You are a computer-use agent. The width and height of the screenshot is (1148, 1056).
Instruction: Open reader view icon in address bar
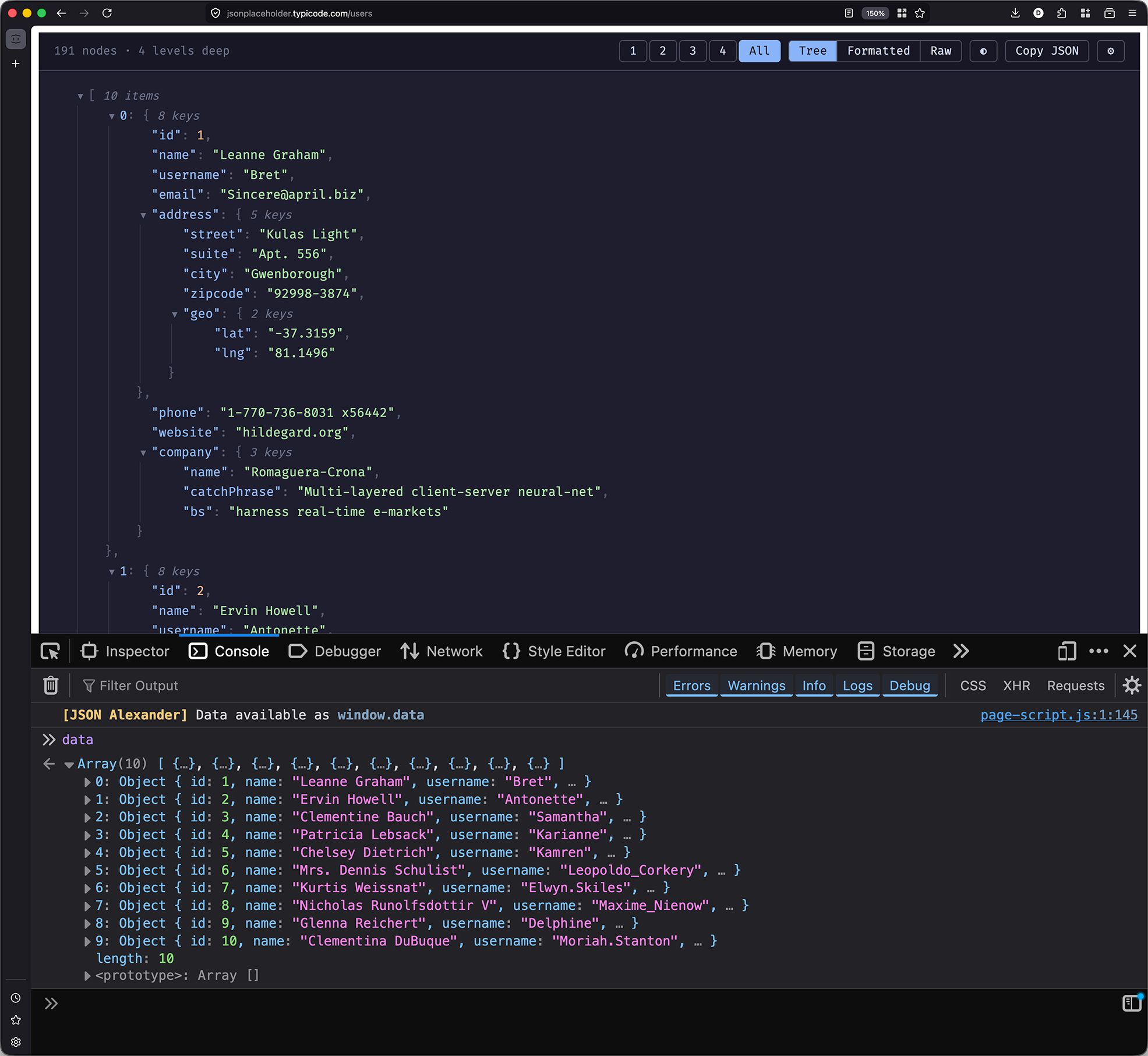849,13
